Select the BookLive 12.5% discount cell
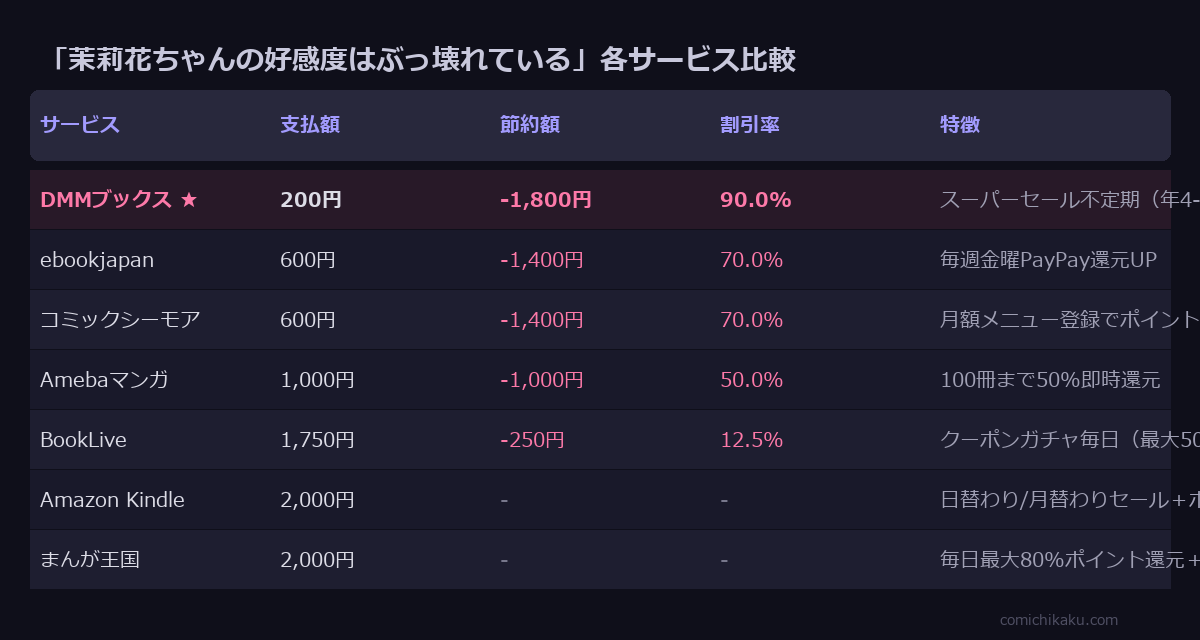 coord(751,440)
